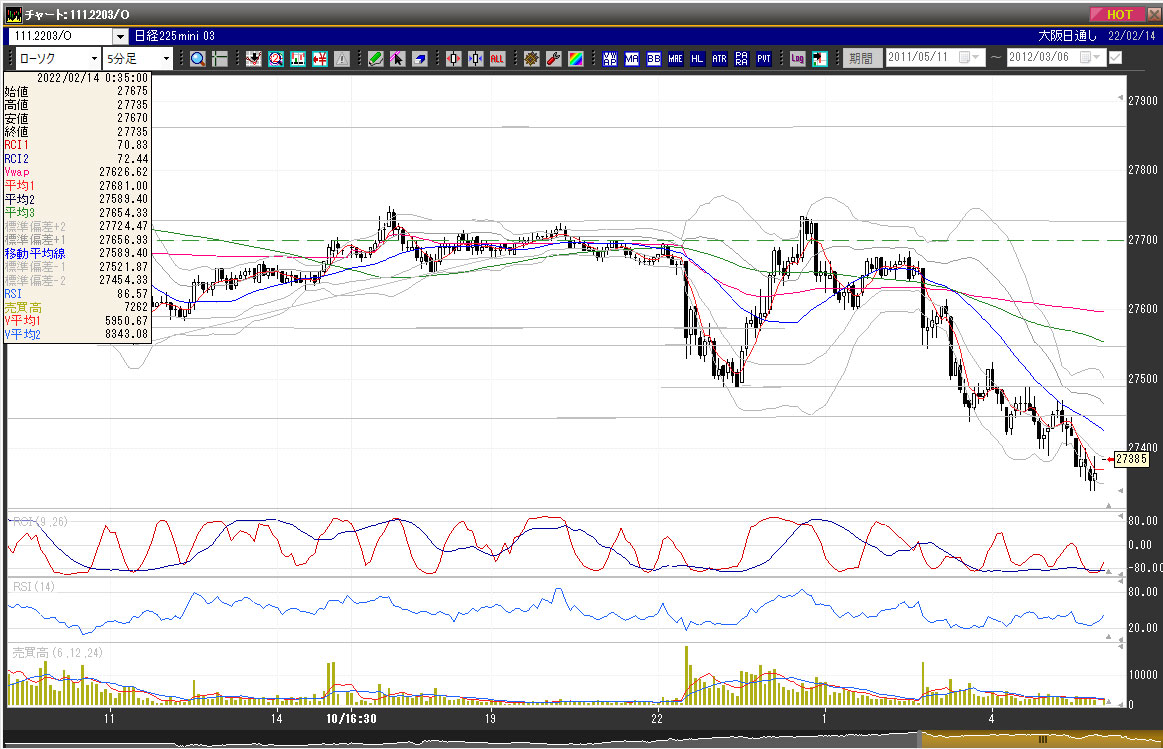Click the 売買高 row in data panel

76,307
